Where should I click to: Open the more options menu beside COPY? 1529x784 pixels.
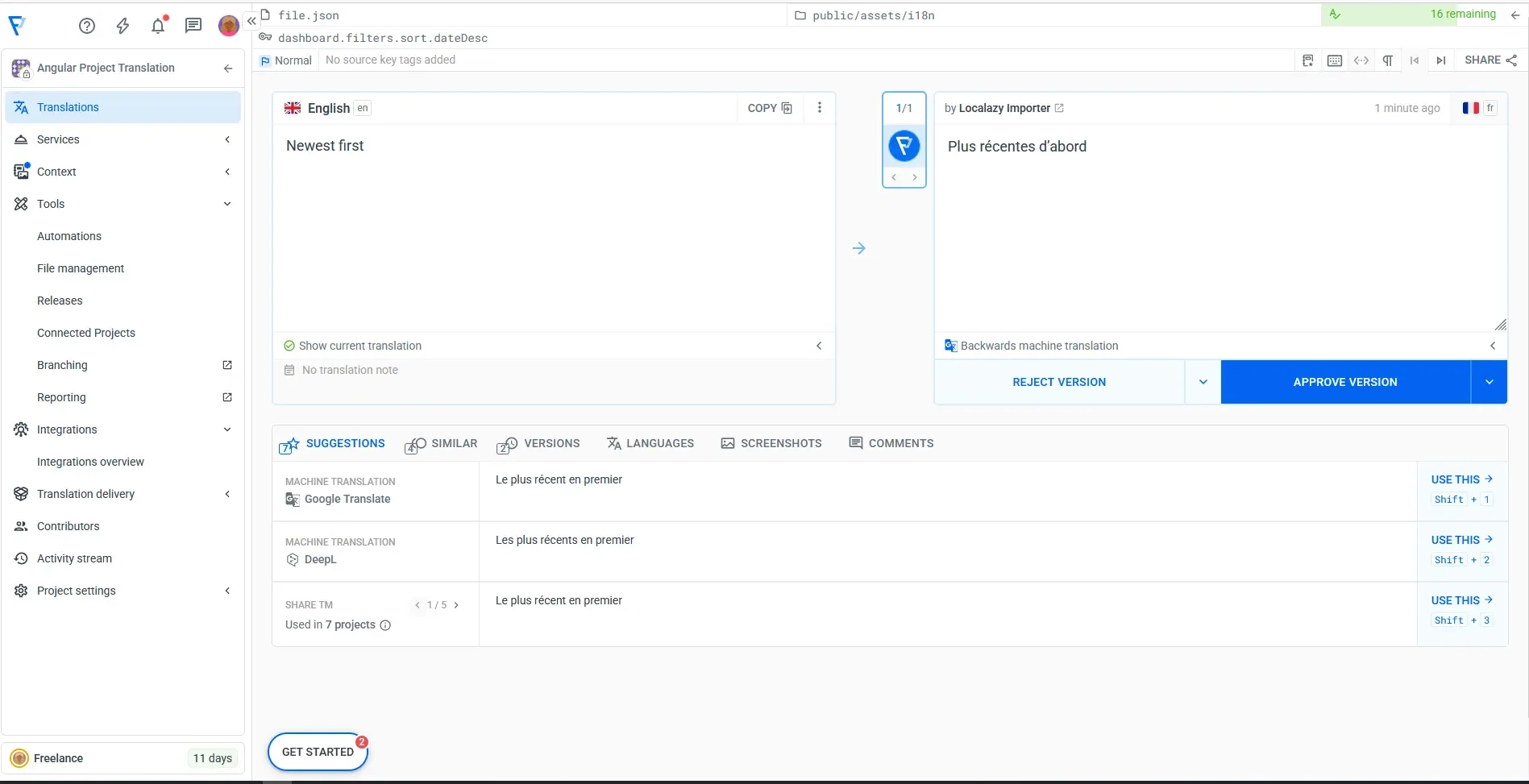[820, 108]
